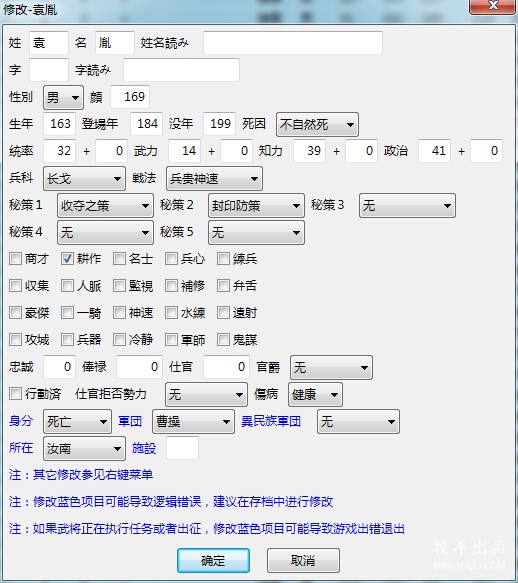The image size is (518, 583).
Task: Enable the 兵心 checkbox
Action: 171,258
